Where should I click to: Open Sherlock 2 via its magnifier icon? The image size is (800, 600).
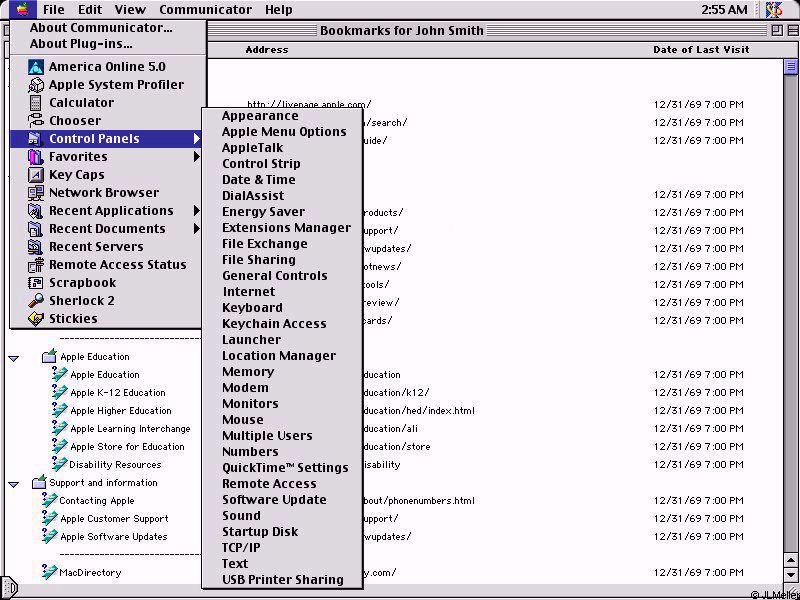click(35, 301)
